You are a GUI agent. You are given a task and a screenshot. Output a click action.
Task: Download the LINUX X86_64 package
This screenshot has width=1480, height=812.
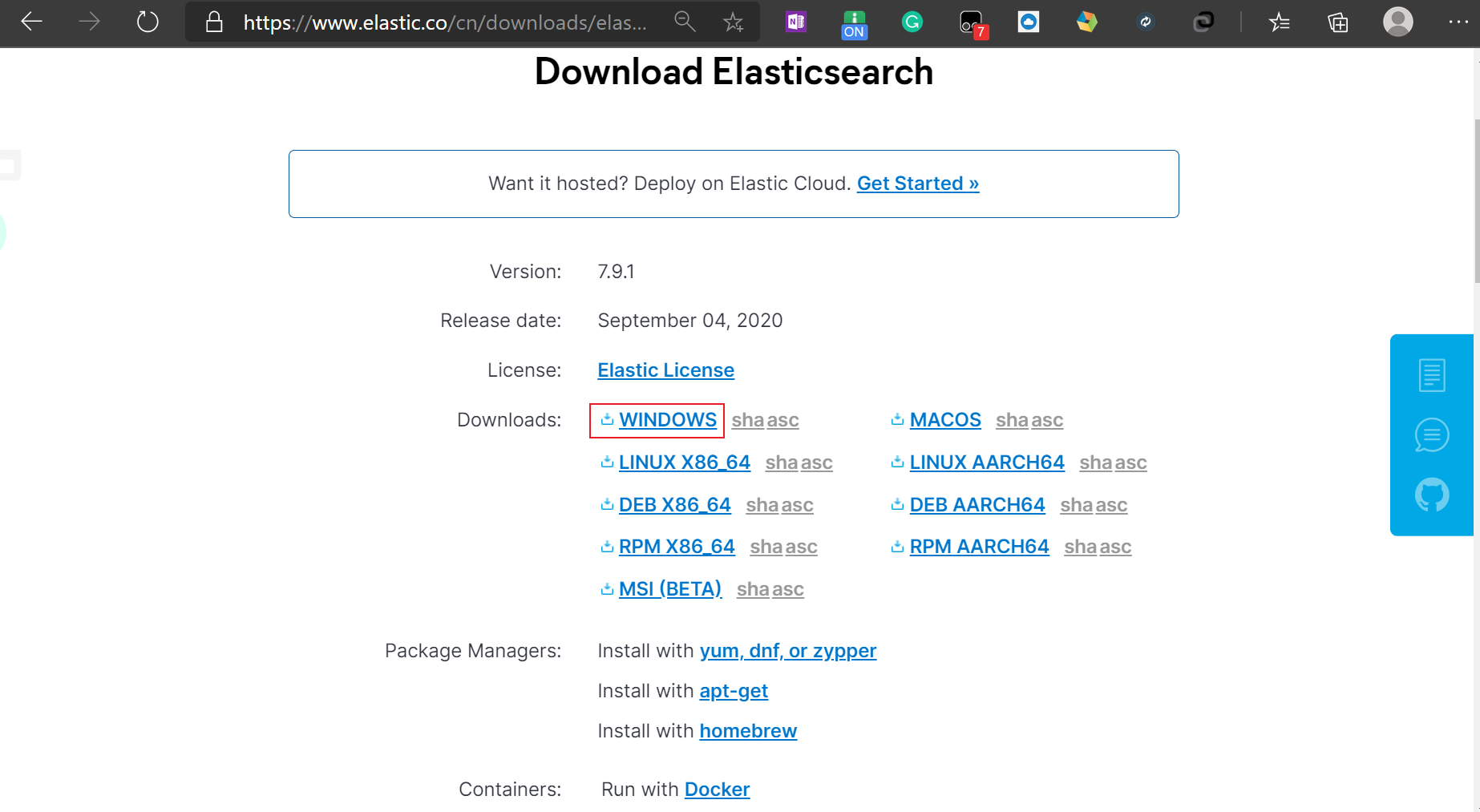click(x=685, y=463)
